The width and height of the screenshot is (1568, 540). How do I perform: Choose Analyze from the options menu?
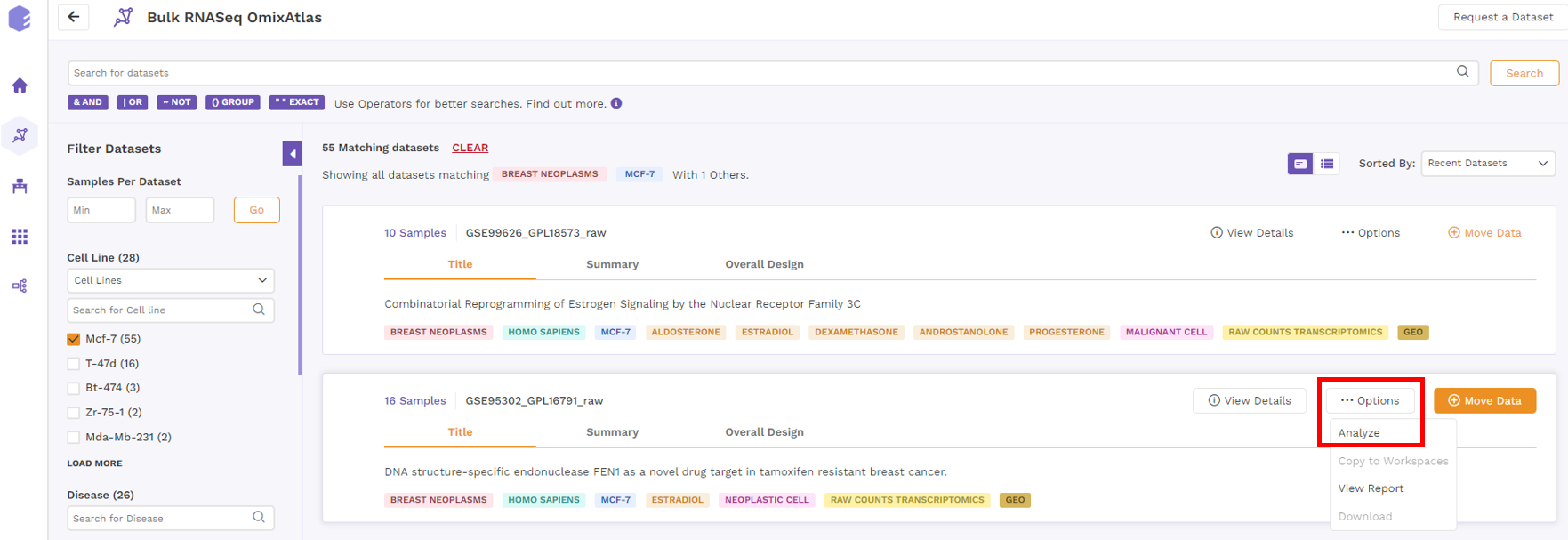tap(1359, 433)
